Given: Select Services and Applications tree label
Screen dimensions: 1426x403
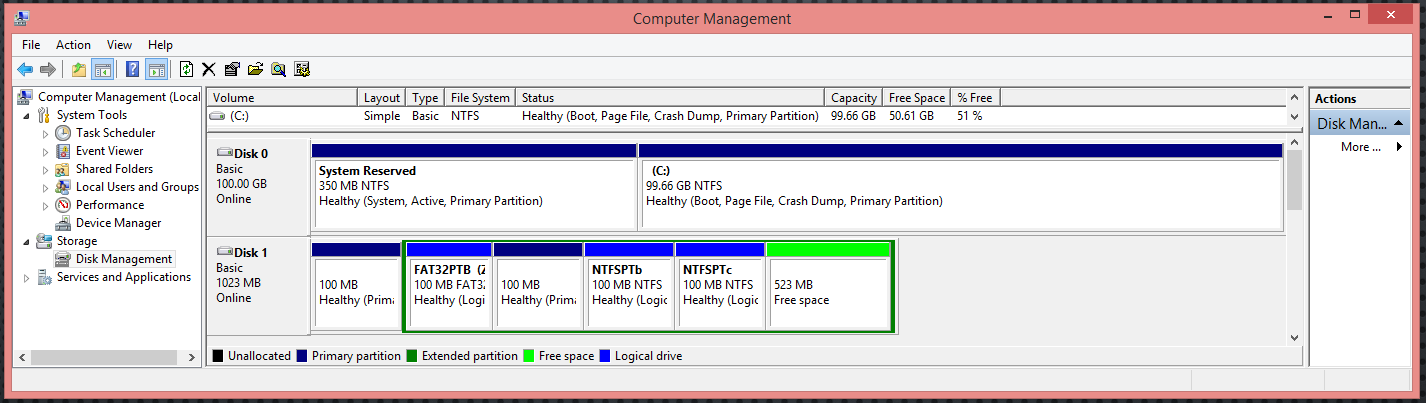Looking at the screenshot, I should pyautogui.click(x=123, y=277).
